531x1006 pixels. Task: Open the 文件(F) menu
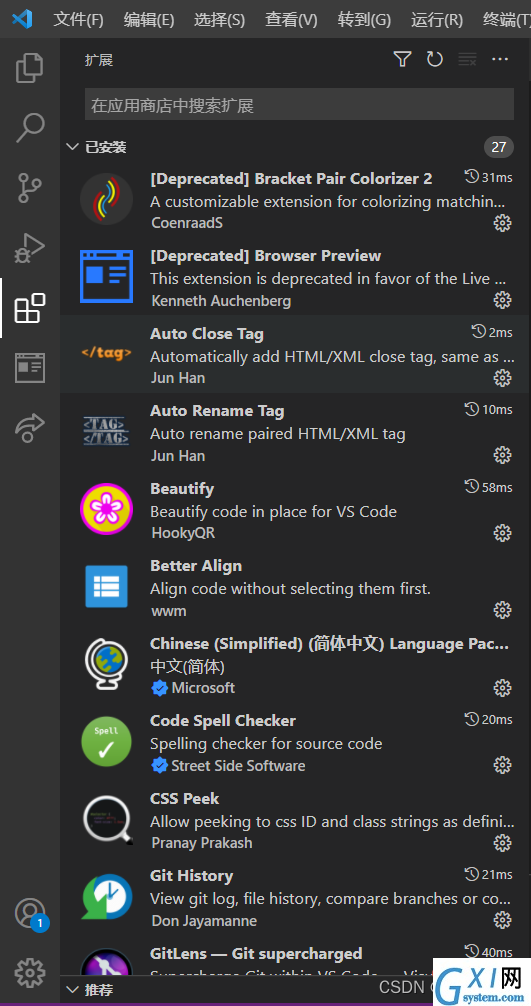[x=78, y=20]
